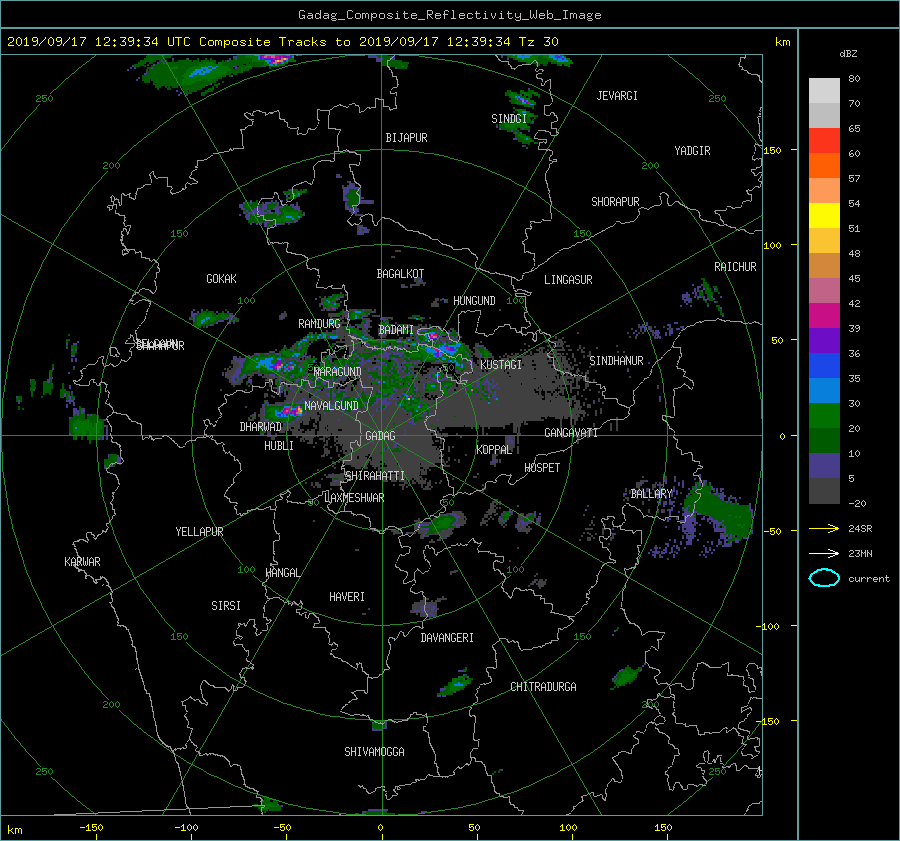Click the GOKAK city label
The height and width of the screenshot is (841, 900).
pos(221,279)
